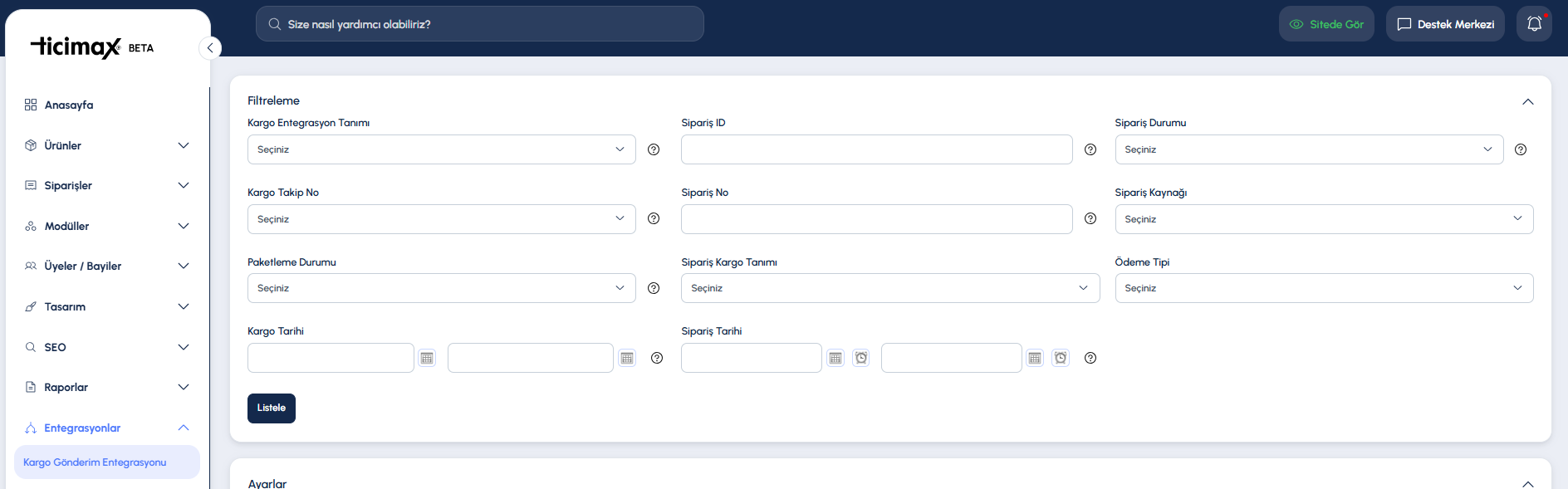The height and width of the screenshot is (489, 1568).
Task: Open help icon beside Sipariş No
Action: click(1090, 218)
